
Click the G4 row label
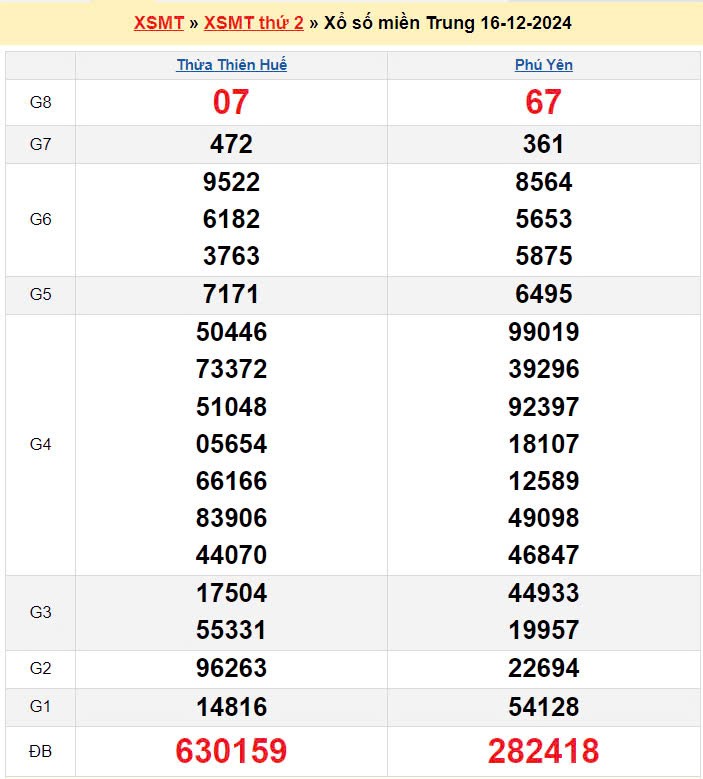tap(40, 444)
